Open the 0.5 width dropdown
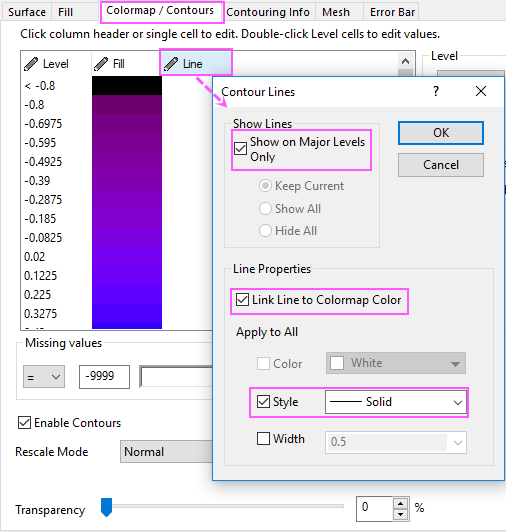The image size is (506, 532). (x=458, y=442)
